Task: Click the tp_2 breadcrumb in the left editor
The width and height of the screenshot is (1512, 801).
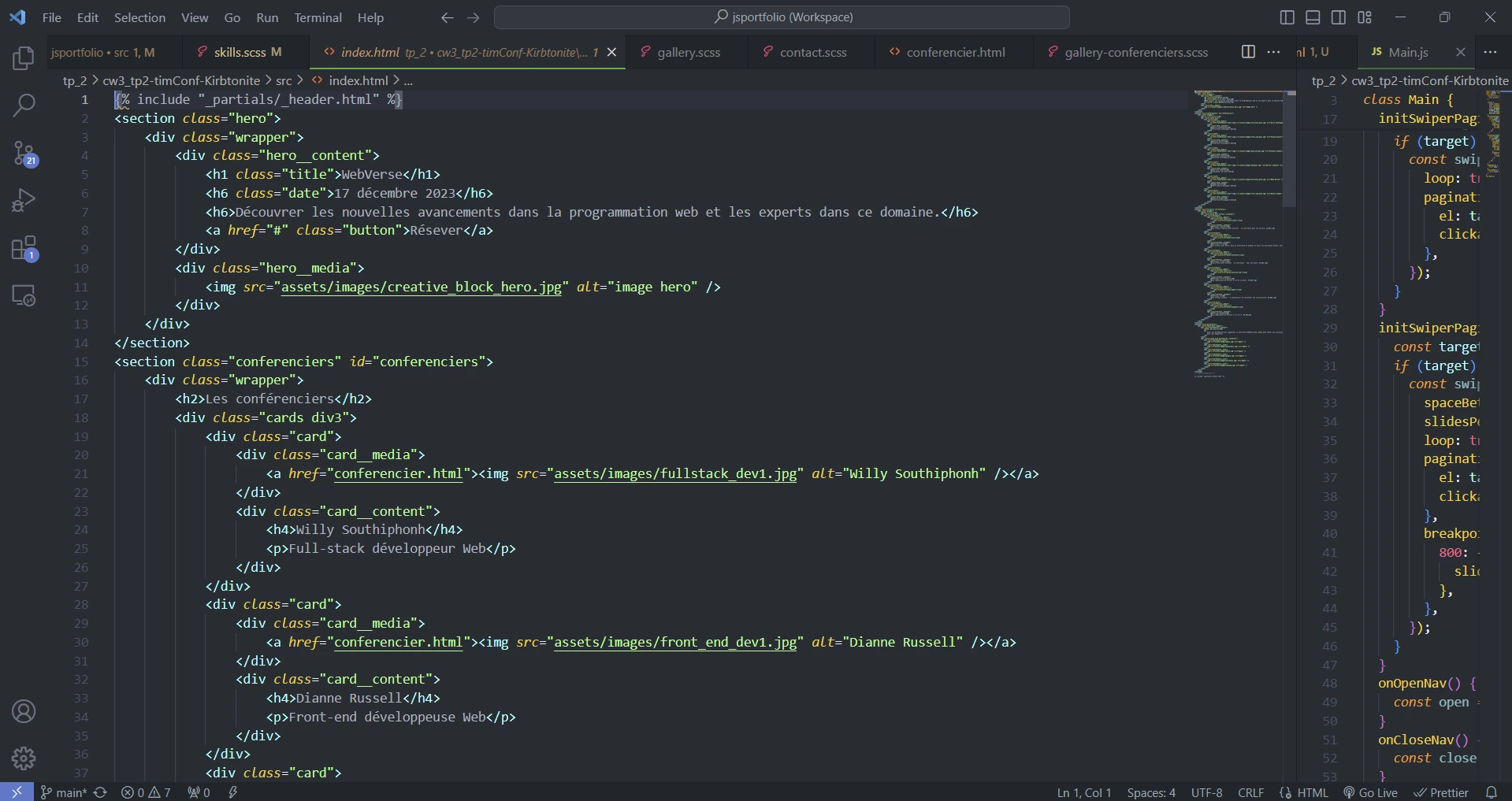Action: coord(75,80)
